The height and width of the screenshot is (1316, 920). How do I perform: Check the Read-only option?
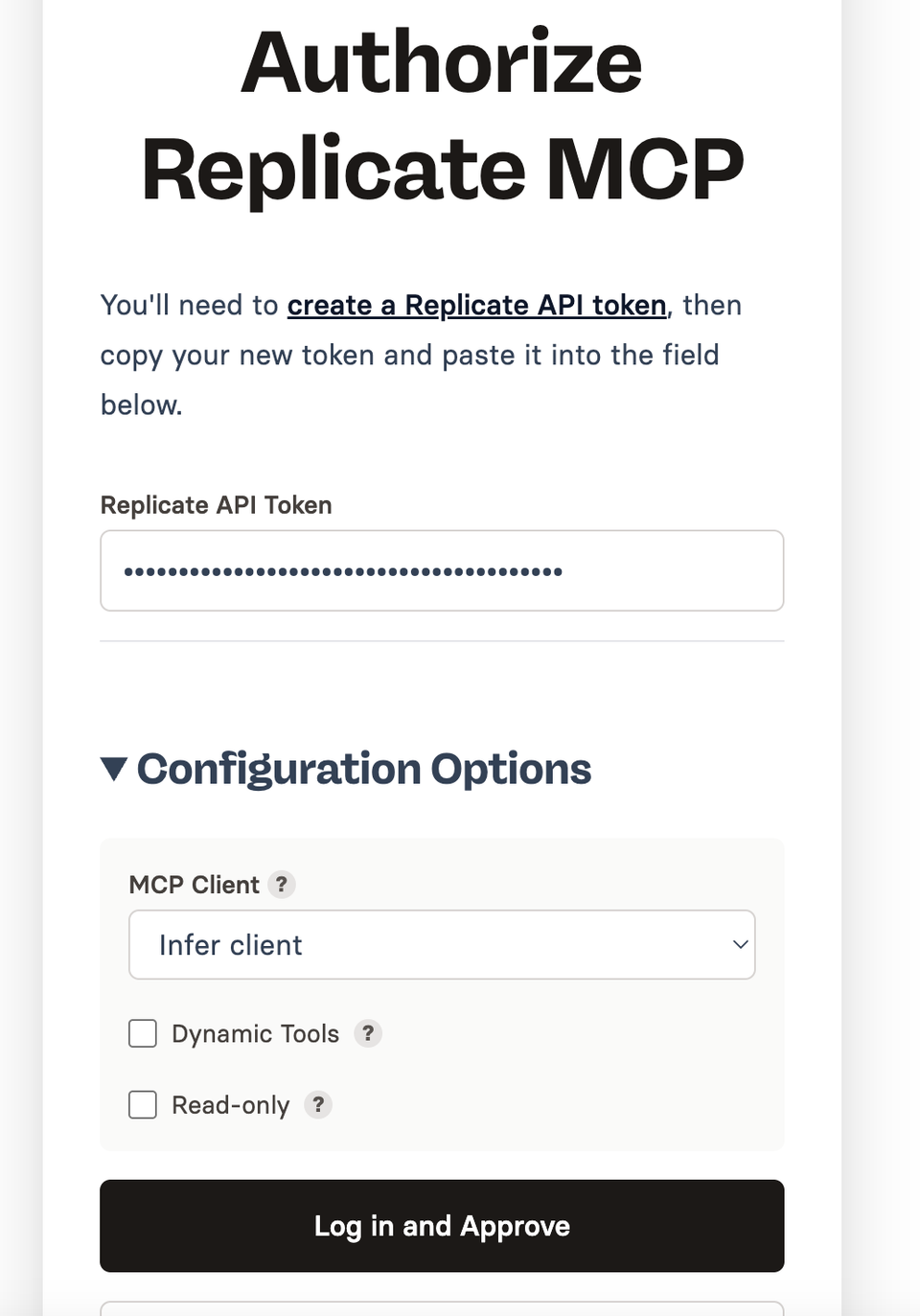(x=142, y=1104)
